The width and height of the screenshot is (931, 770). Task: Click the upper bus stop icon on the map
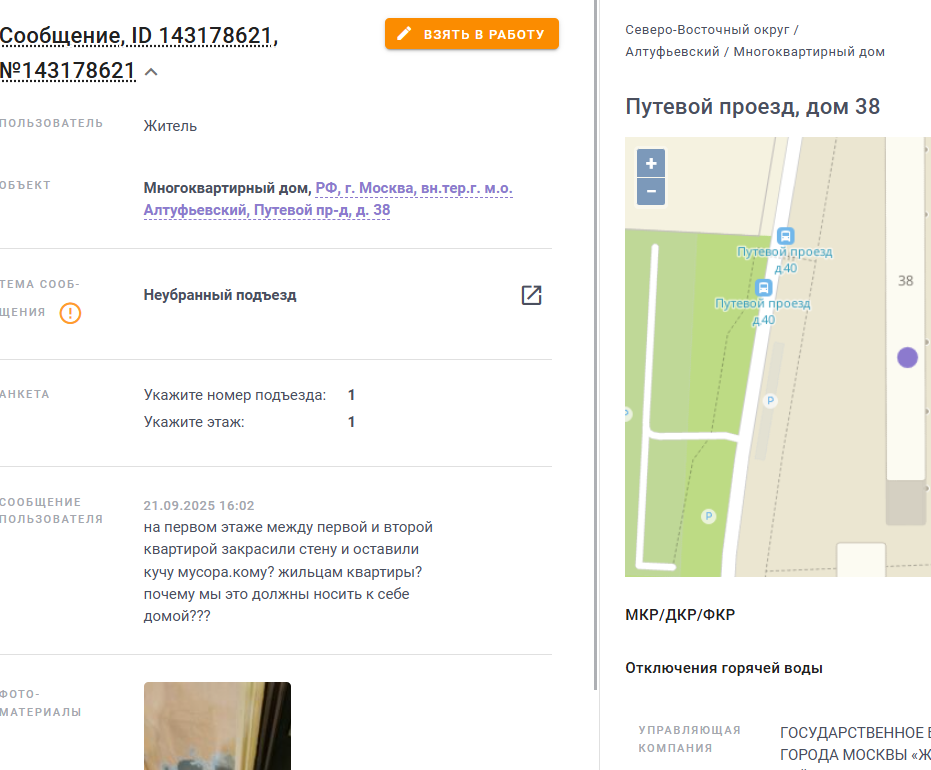[x=786, y=236]
